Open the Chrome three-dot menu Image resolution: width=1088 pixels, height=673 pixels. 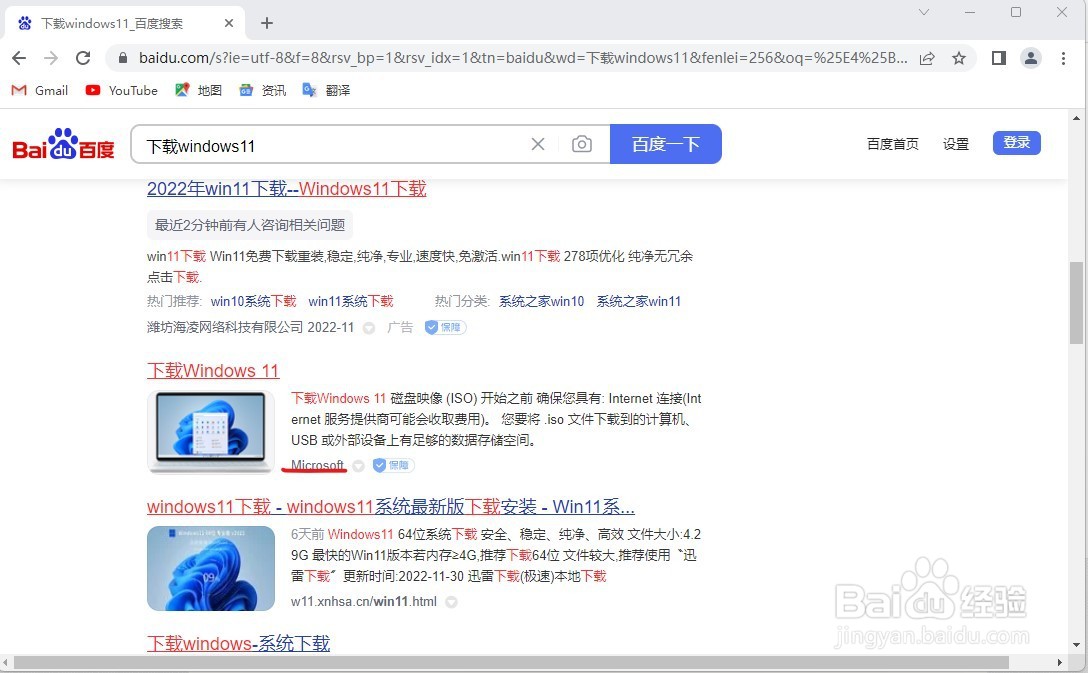(1063, 58)
